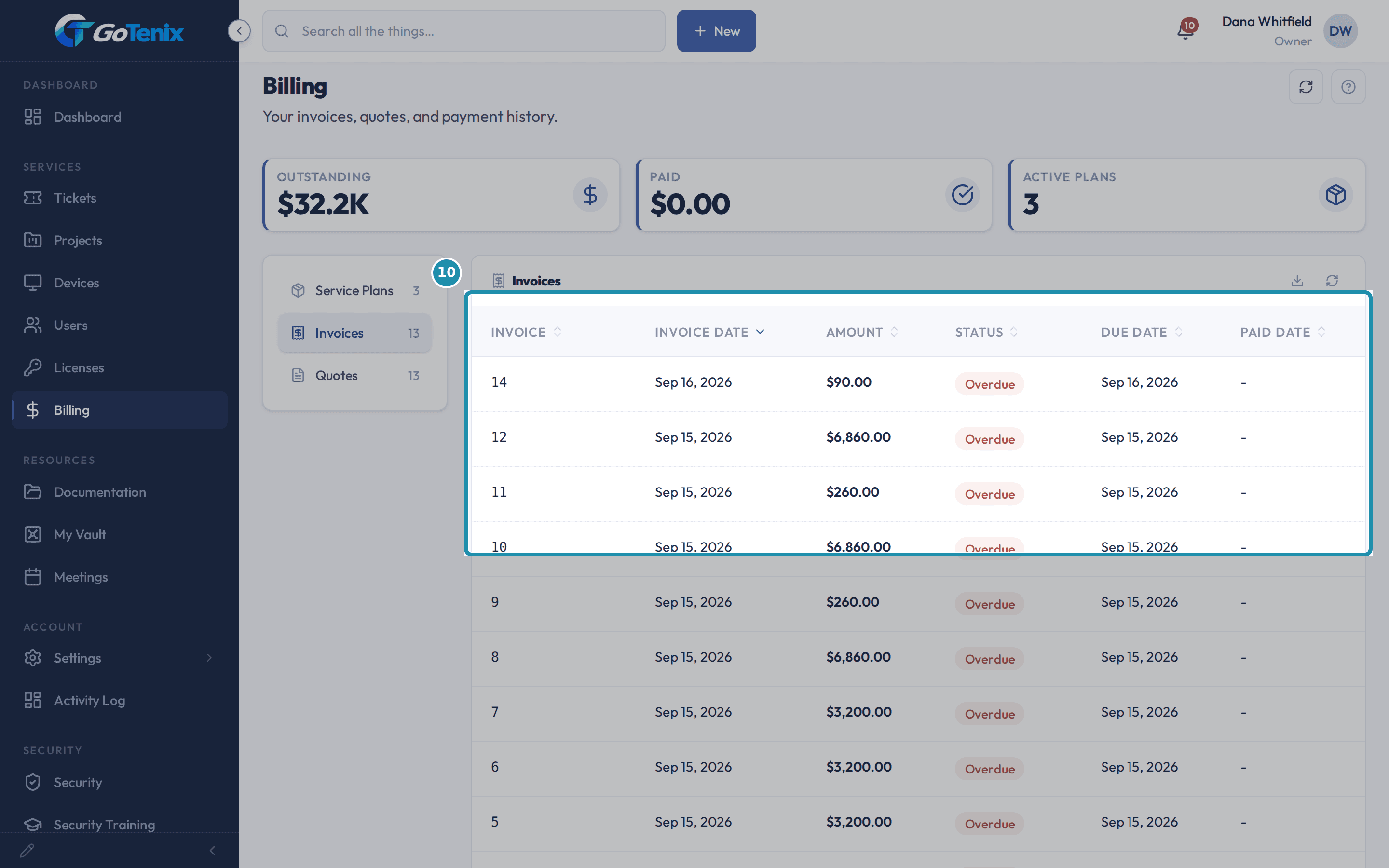Click the New button
This screenshot has width=1389, height=868.
(716, 31)
